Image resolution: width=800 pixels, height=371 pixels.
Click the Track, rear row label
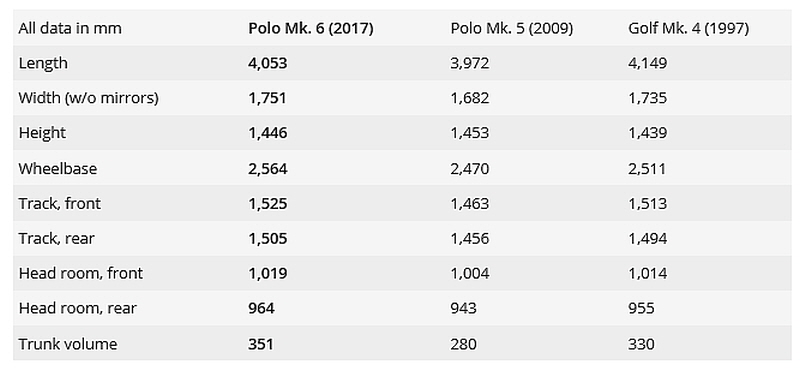57,238
